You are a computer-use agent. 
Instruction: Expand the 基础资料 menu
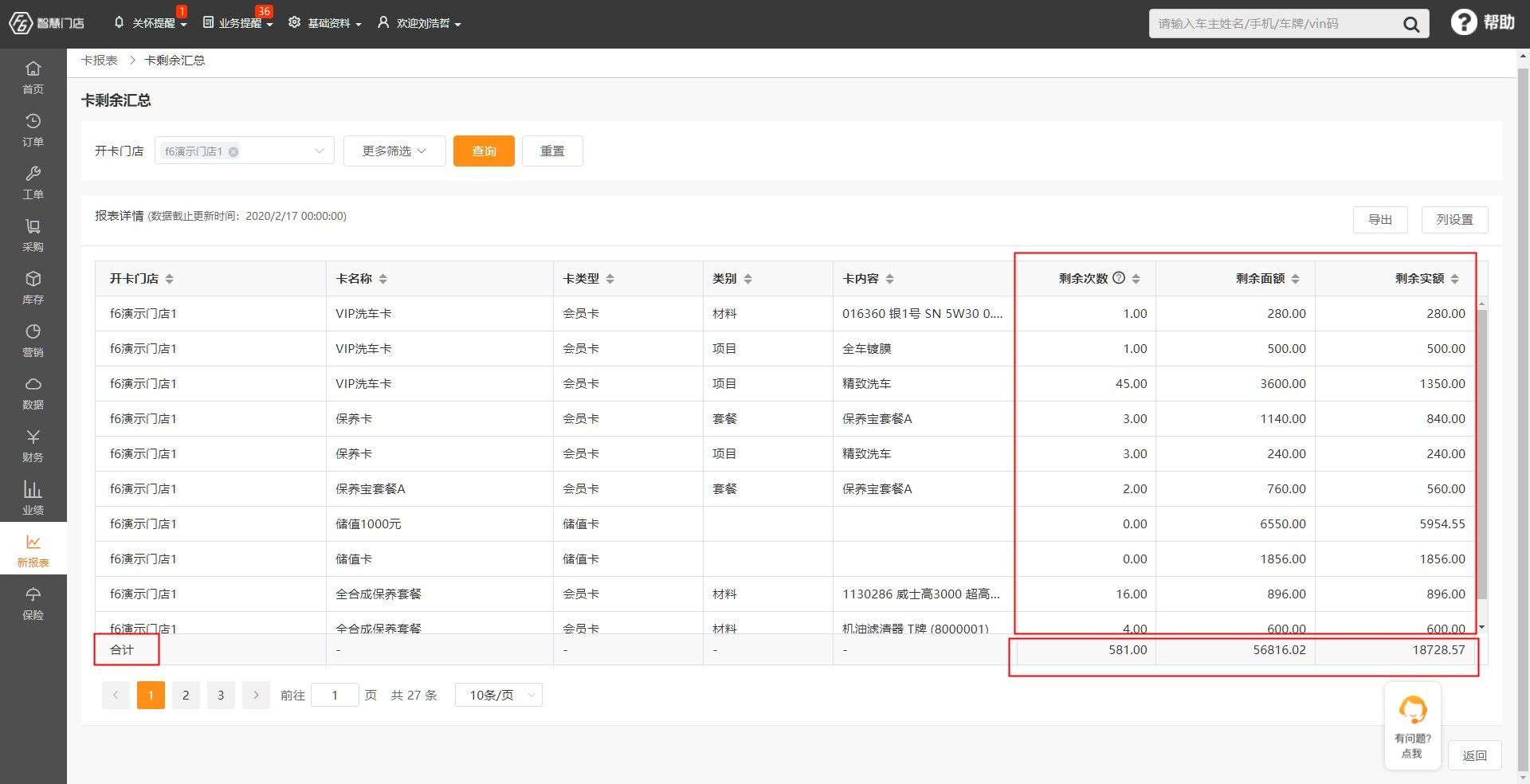point(325,23)
